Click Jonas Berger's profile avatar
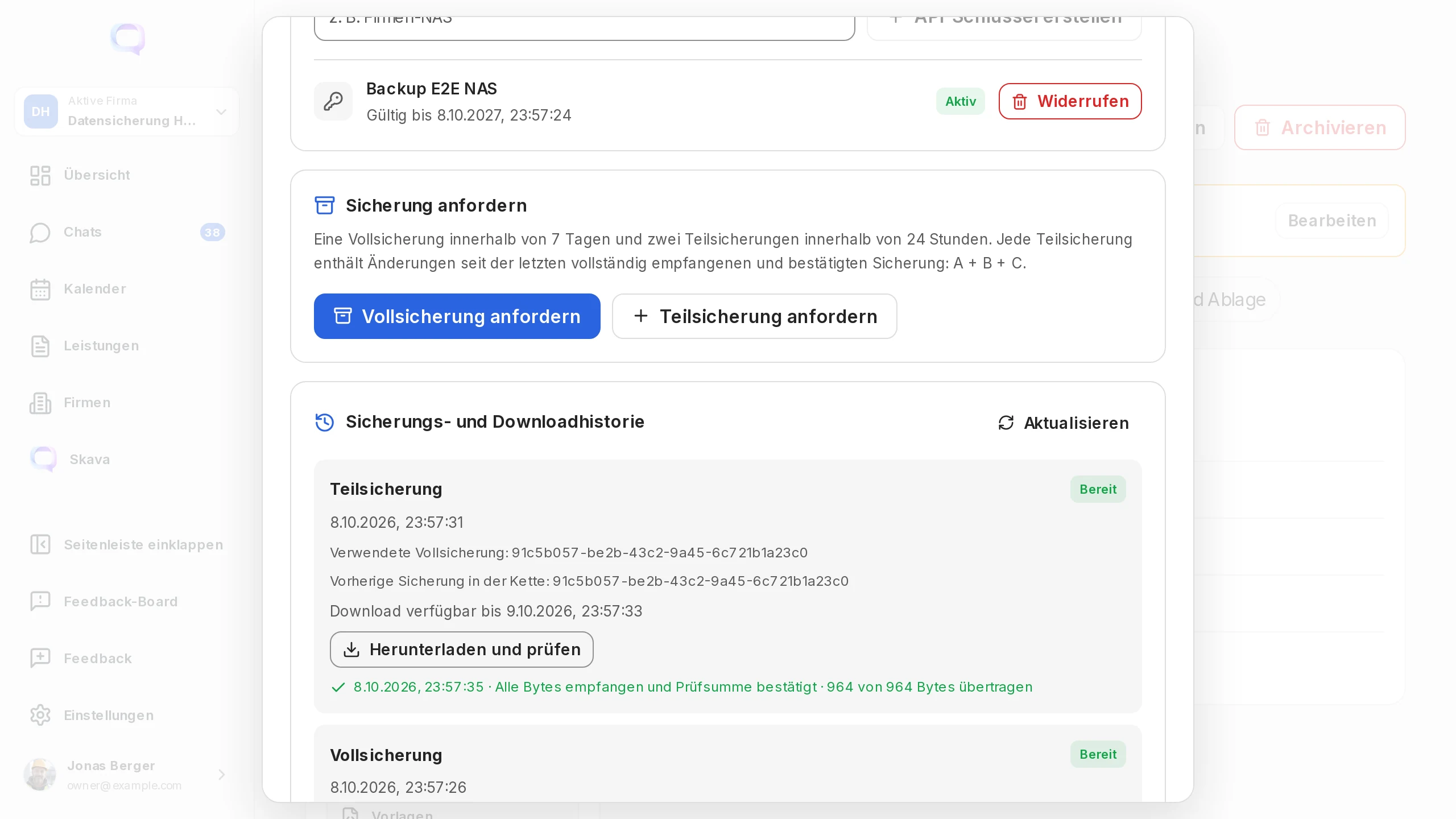 [40, 774]
